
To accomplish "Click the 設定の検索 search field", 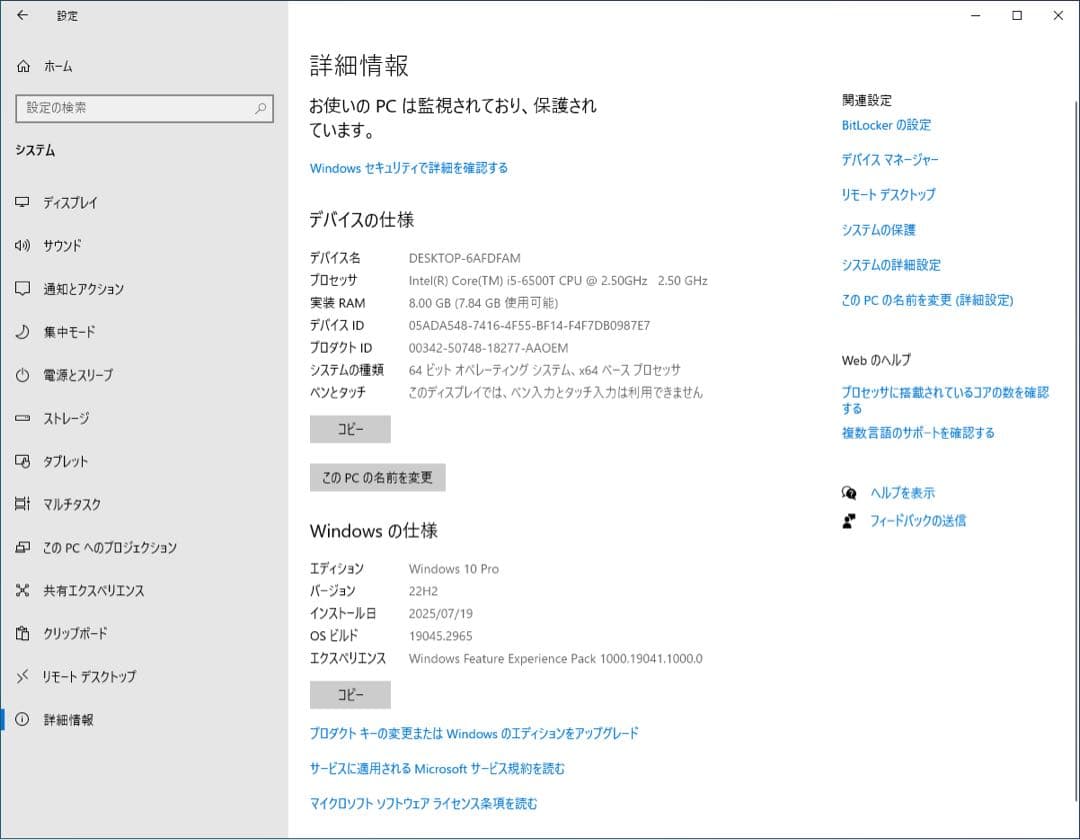I will pyautogui.click(x=144, y=108).
